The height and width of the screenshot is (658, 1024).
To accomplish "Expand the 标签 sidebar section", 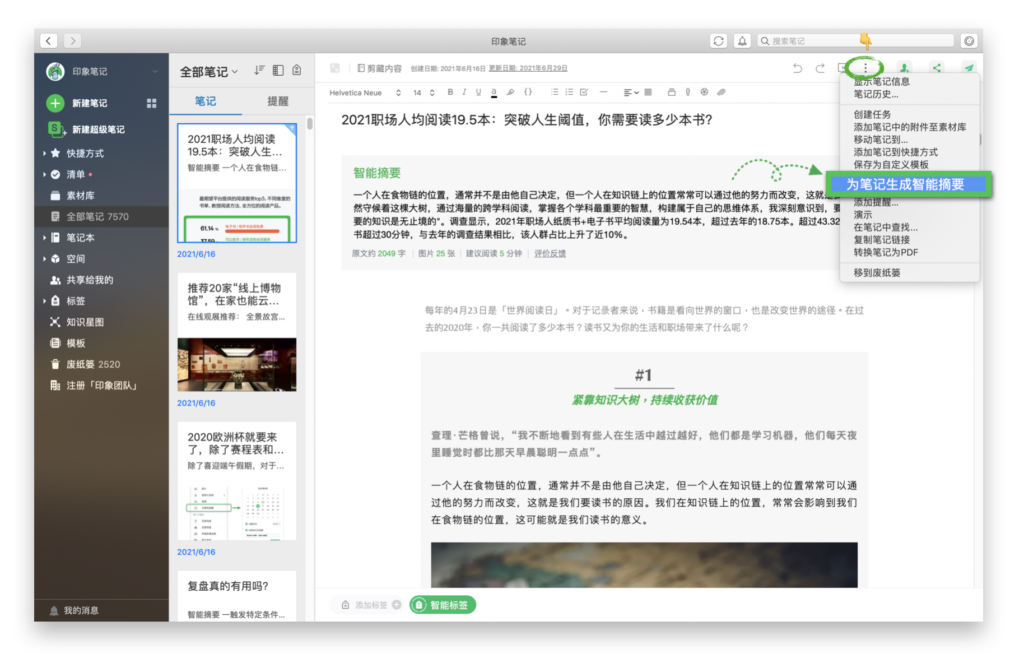I will click(44, 301).
